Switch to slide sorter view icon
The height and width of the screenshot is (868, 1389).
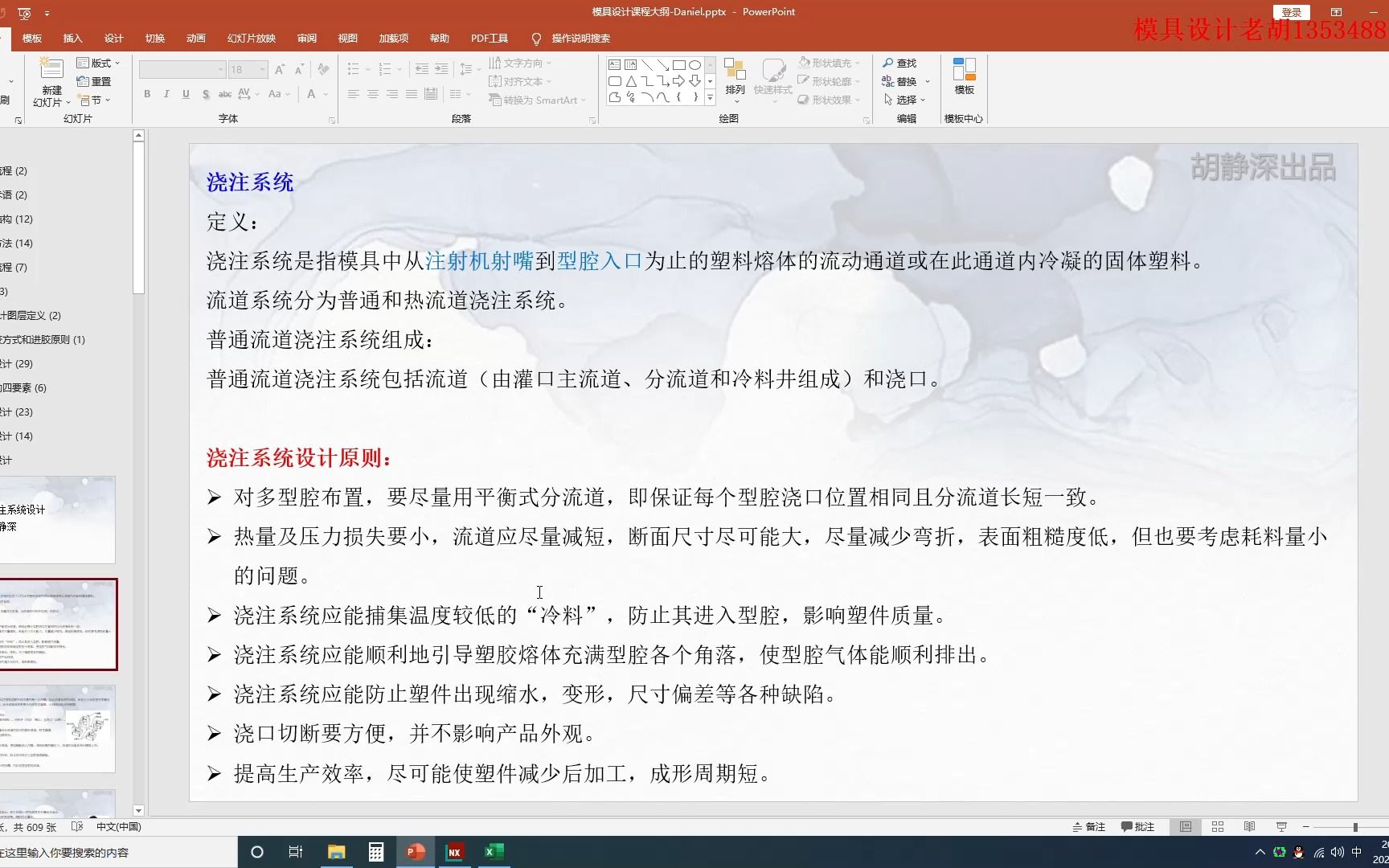coord(1217,826)
